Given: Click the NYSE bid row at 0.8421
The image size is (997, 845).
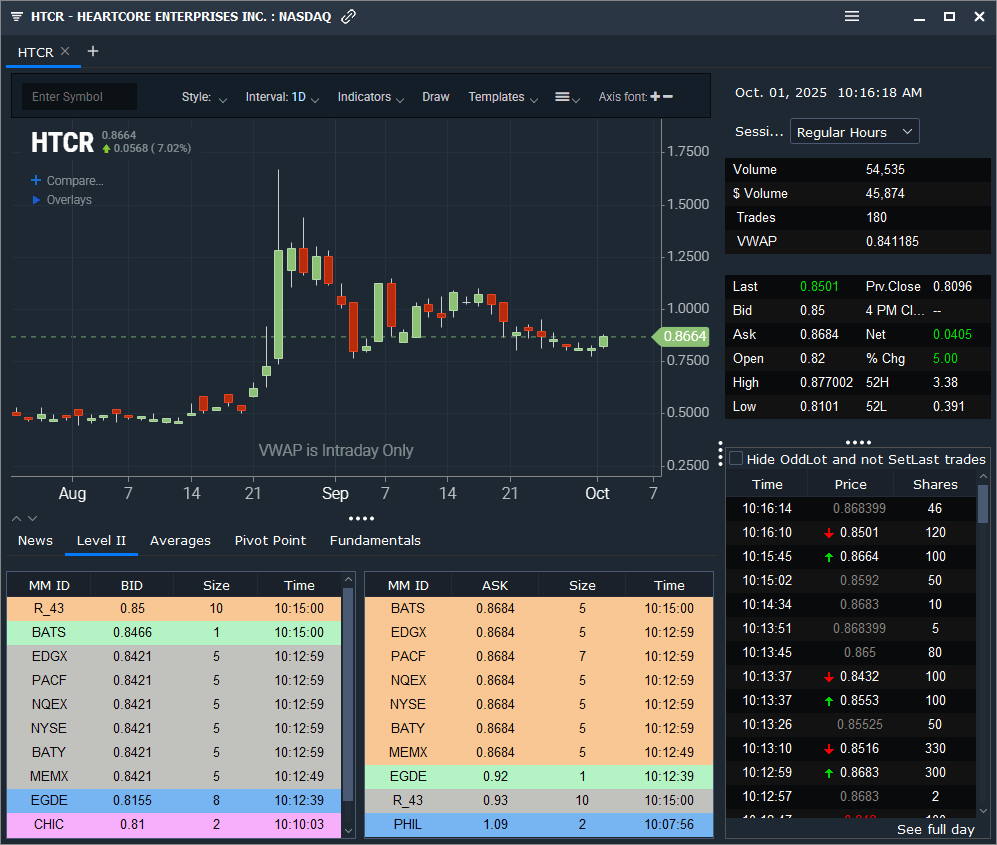Looking at the screenshot, I should (x=174, y=729).
